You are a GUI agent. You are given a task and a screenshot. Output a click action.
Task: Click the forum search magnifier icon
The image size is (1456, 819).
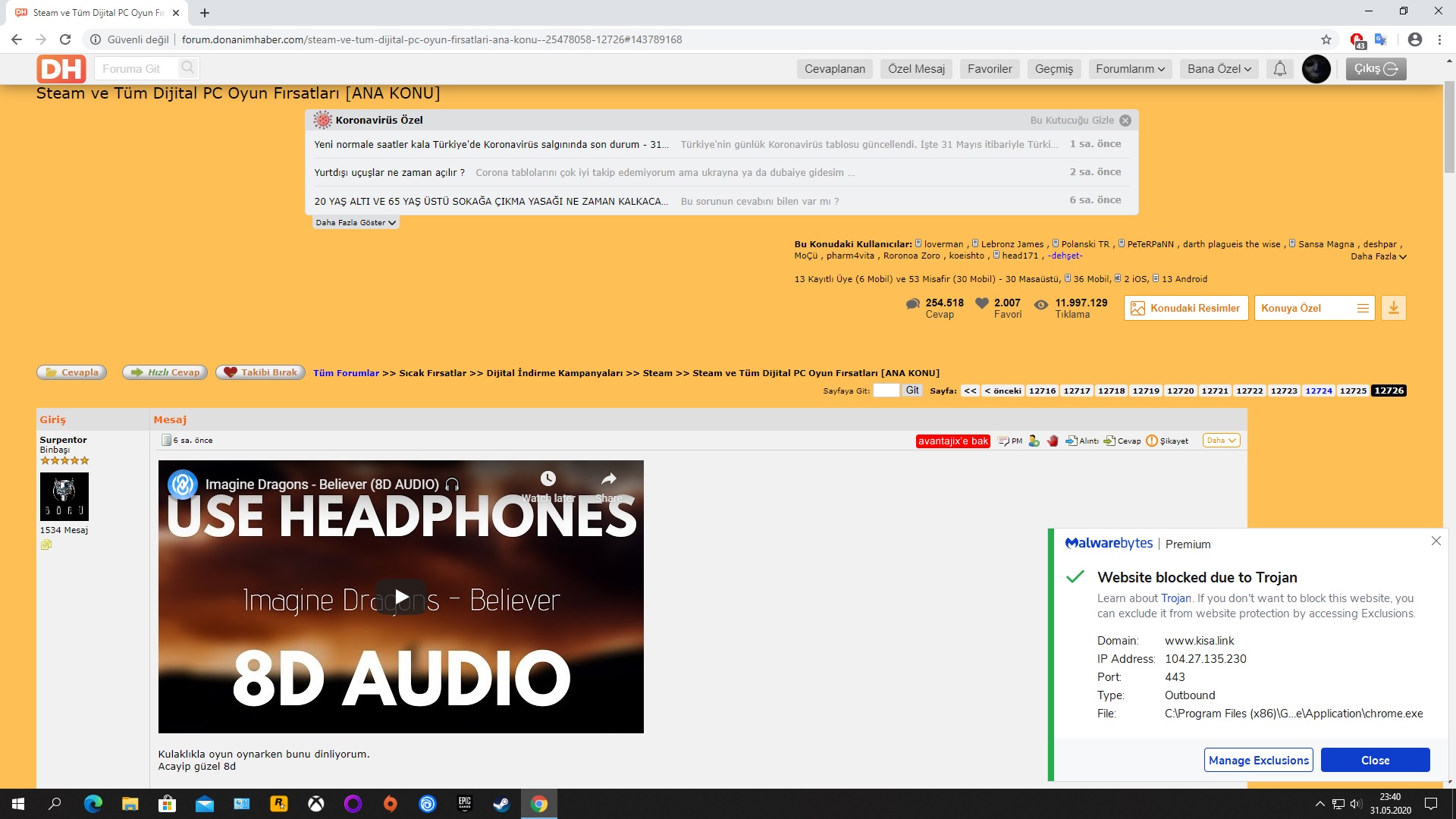tap(187, 68)
